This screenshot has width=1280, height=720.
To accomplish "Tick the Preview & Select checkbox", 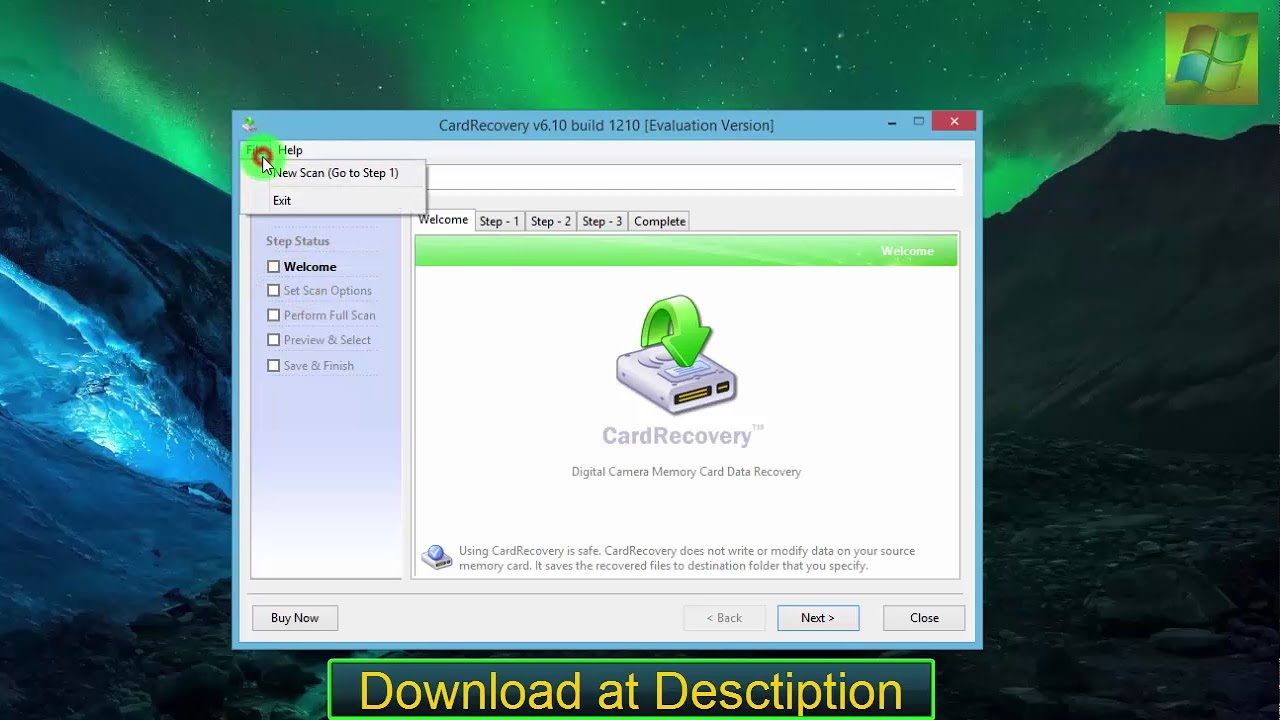I will [x=273, y=340].
